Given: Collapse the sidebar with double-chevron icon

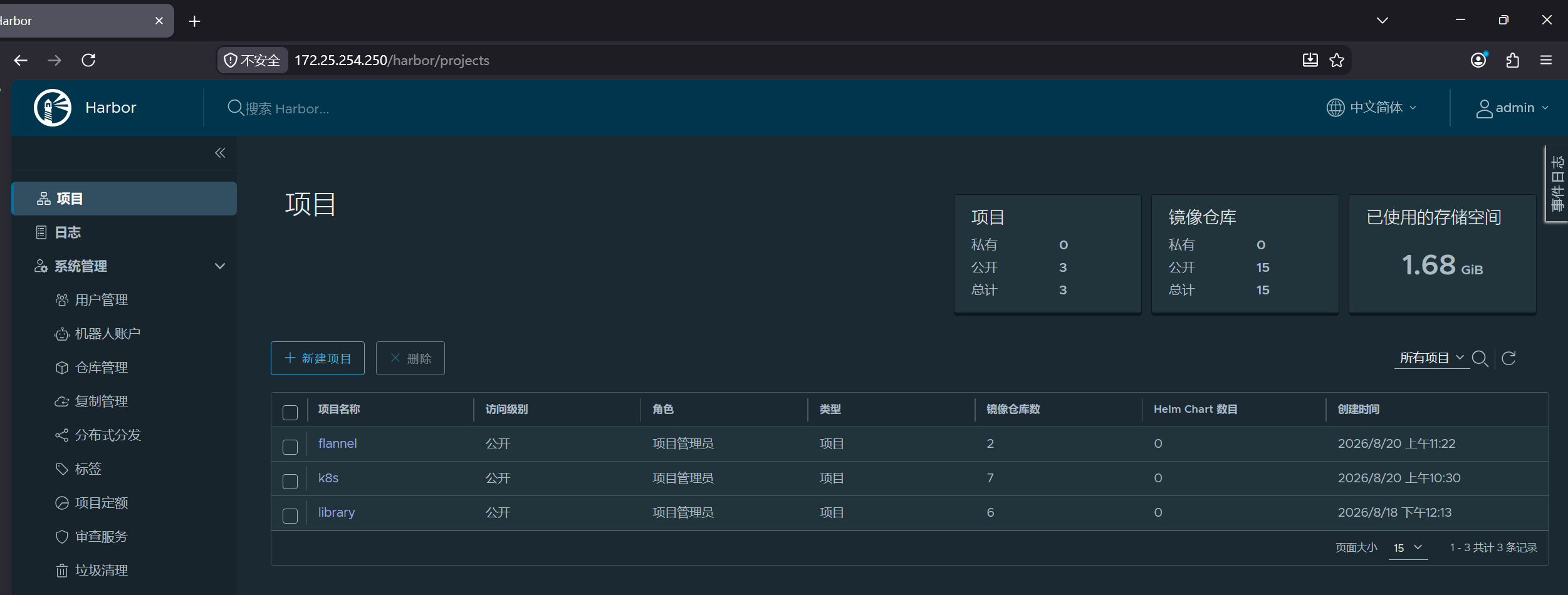Looking at the screenshot, I should click(220, 153).
